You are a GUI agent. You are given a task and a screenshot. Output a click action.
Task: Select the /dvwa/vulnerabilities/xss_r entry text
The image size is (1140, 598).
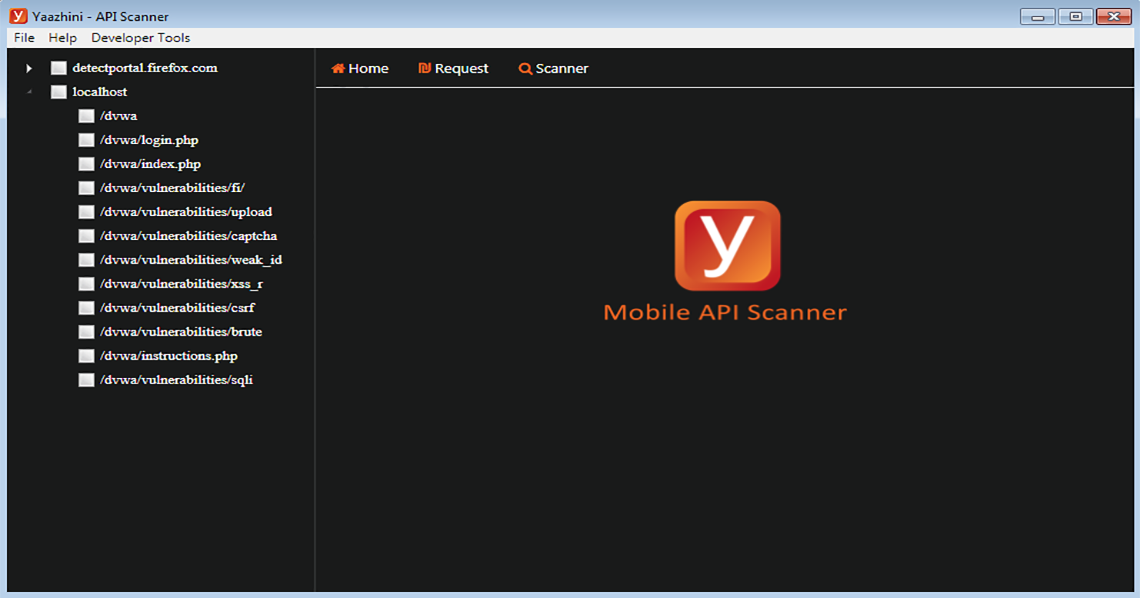pos(182,284)
